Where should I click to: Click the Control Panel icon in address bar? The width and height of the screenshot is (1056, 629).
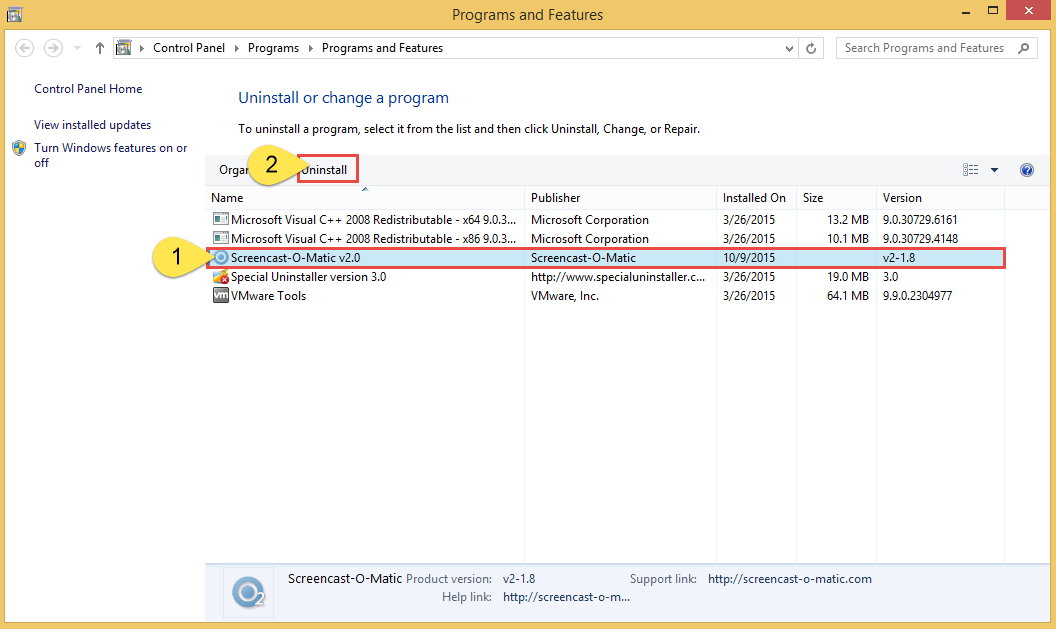click(x=124, y=48)
